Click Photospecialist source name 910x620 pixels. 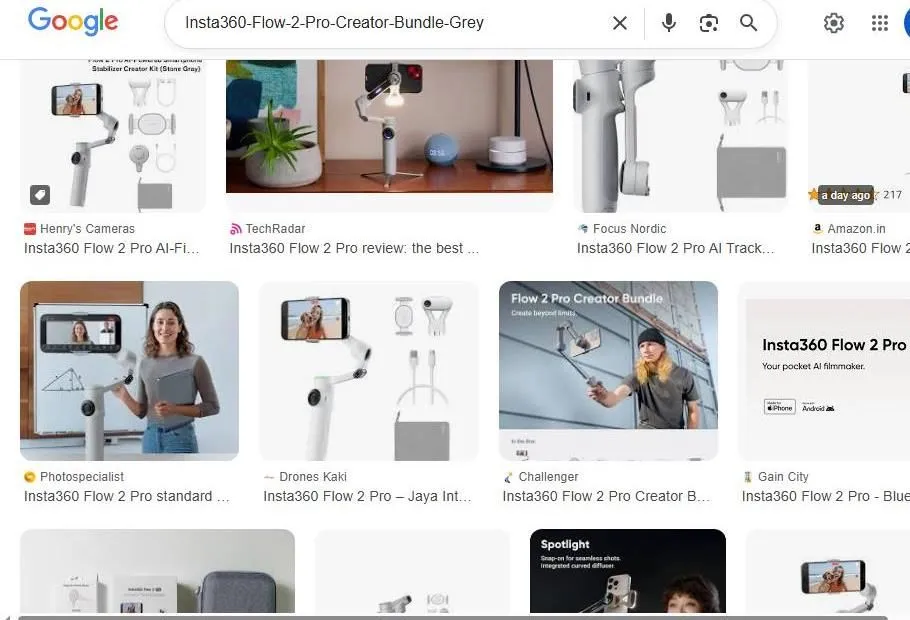coord(82,477)
